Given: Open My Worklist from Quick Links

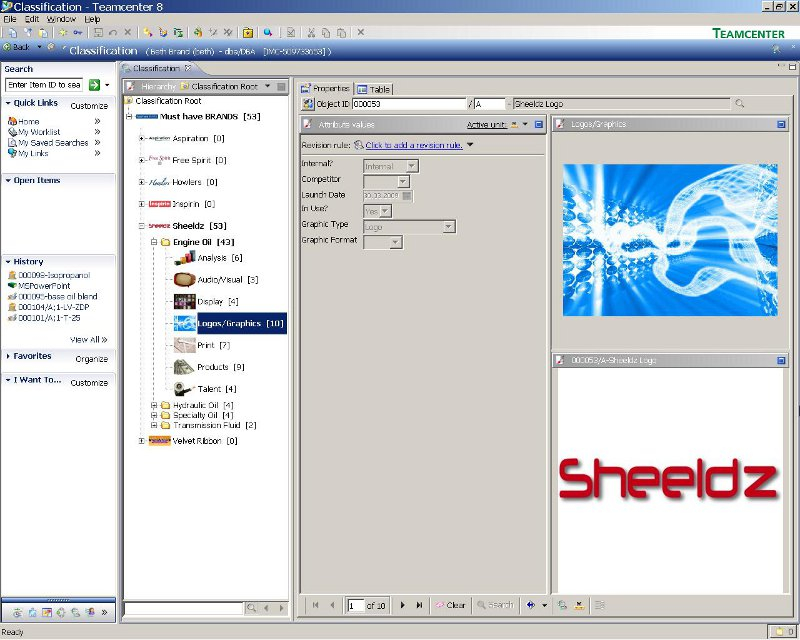Looking at the screenshot, I should tap(39, 132).
